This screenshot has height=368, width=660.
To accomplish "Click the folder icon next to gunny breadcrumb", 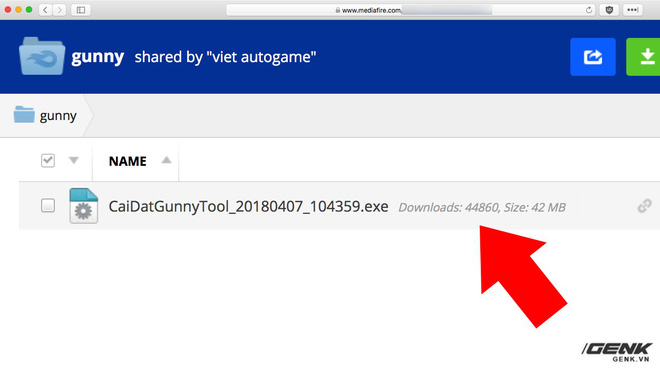I will 24,115.
